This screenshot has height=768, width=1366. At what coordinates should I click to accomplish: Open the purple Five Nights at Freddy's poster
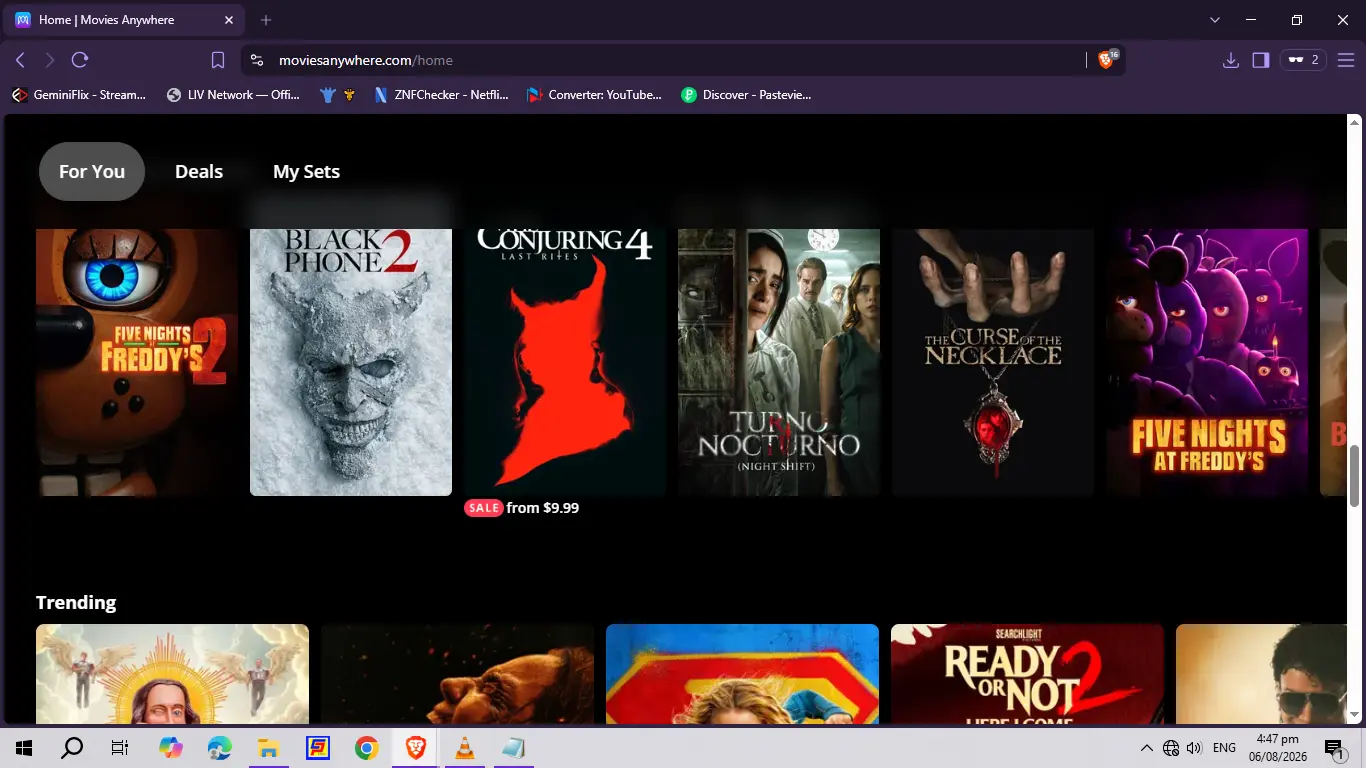pyautogui.click(x=1207, y=362)
